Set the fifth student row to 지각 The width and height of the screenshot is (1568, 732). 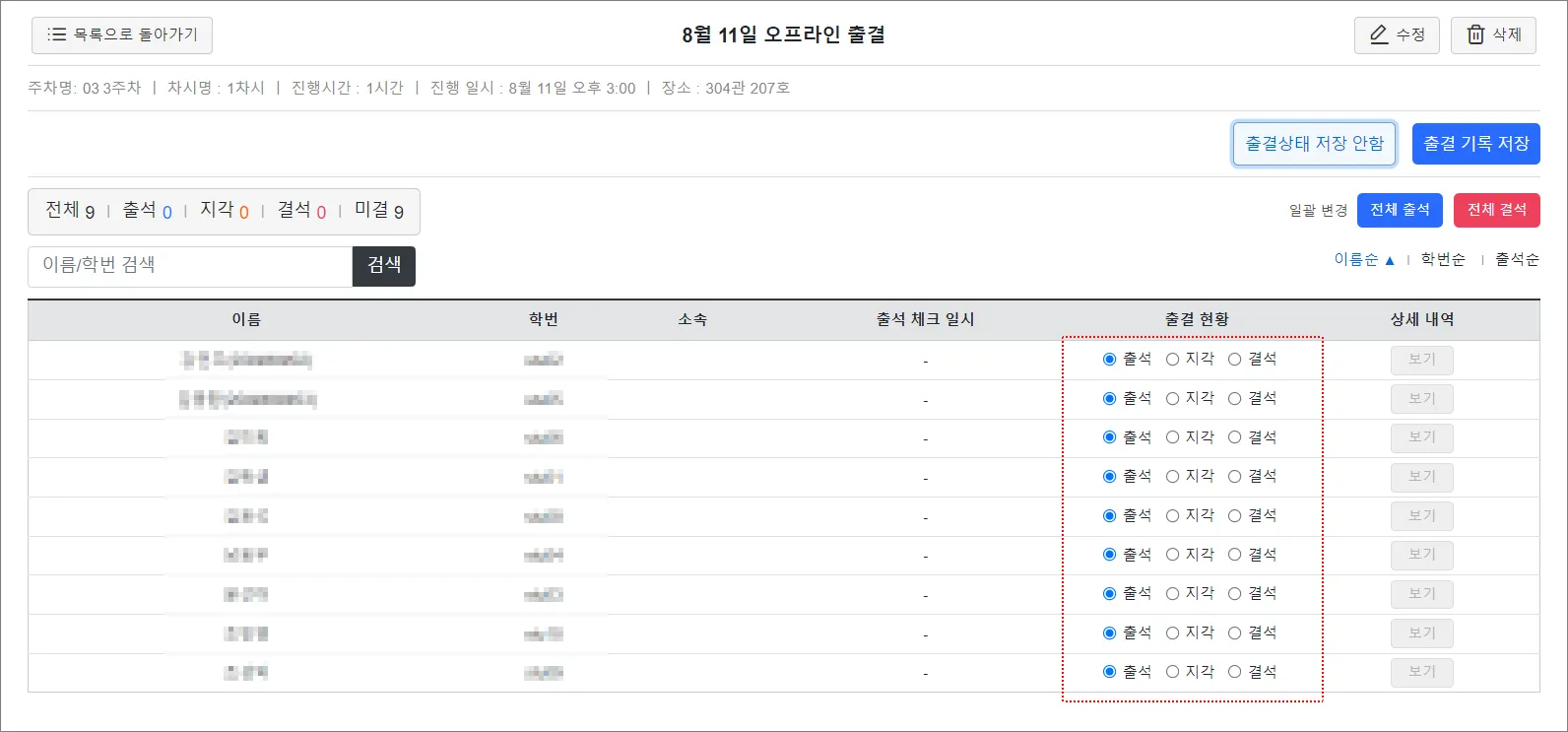pos(1172,516)
